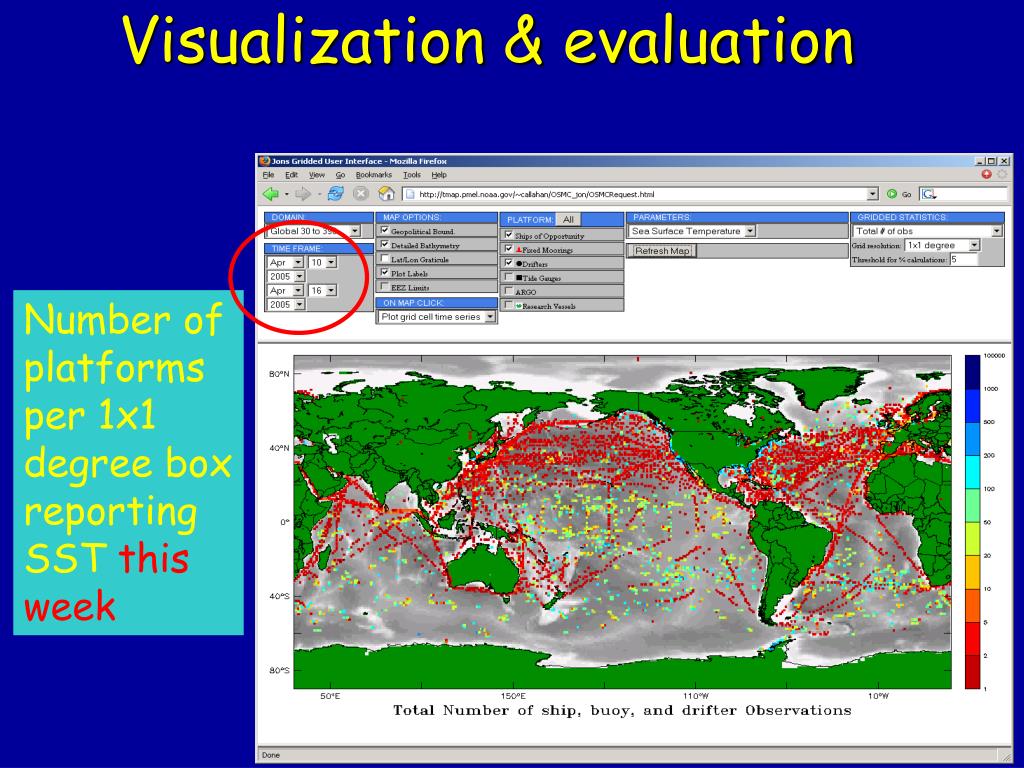Click the Done status bar text
Viewport: 1024px width, 768px height.
[x=270, y=755]
